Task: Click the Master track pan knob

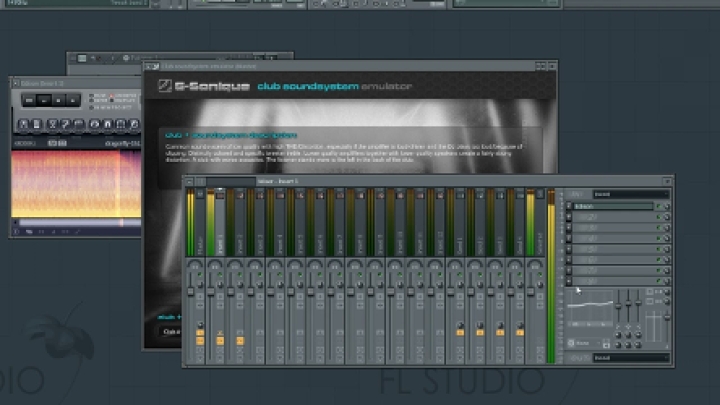Action: point(195,265)
